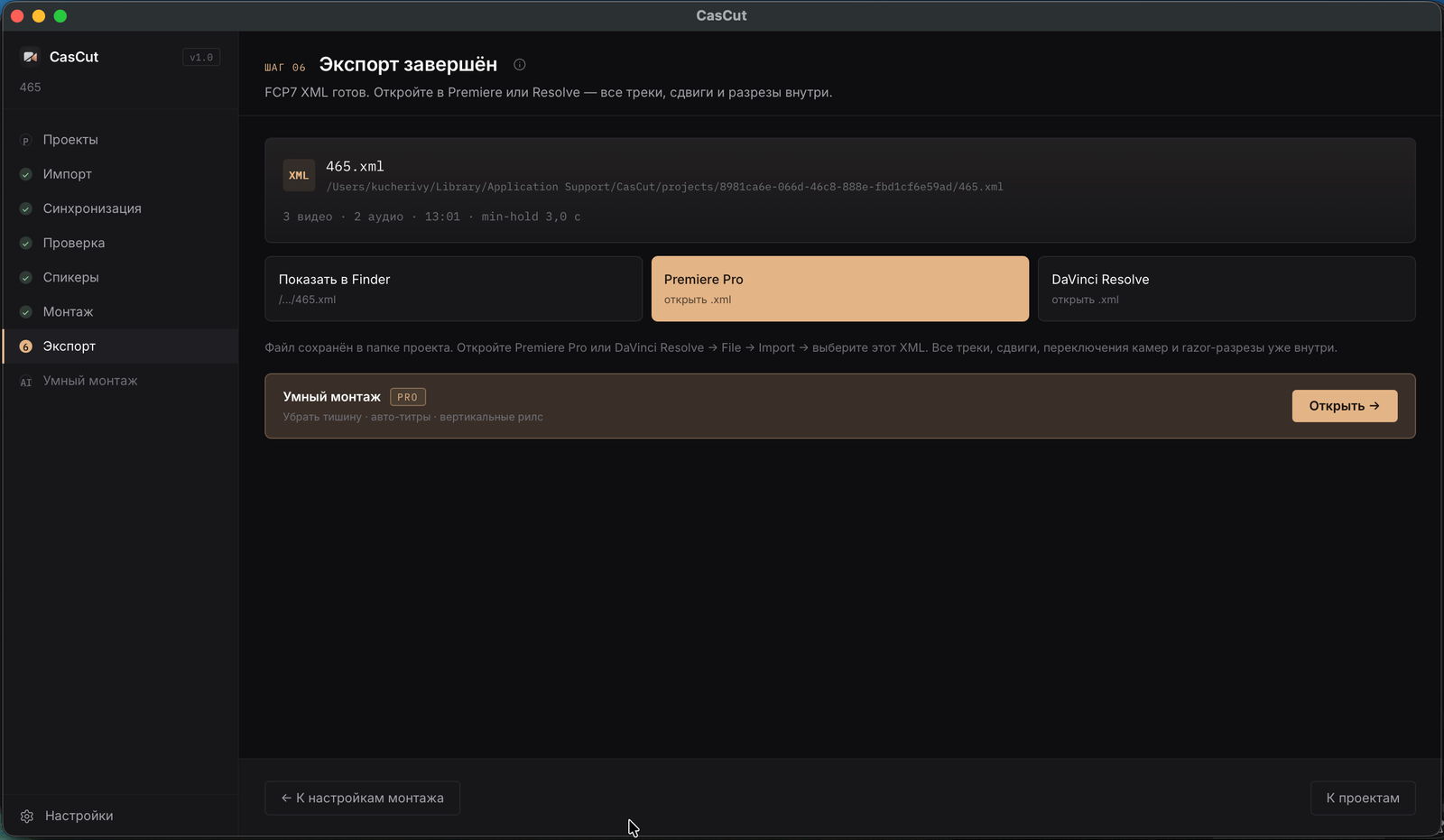Image resolution: width=1444 pixels, height=840 pixels.
Task: Open XML in Premiere Pro
Action: click(x=840, y=289)
